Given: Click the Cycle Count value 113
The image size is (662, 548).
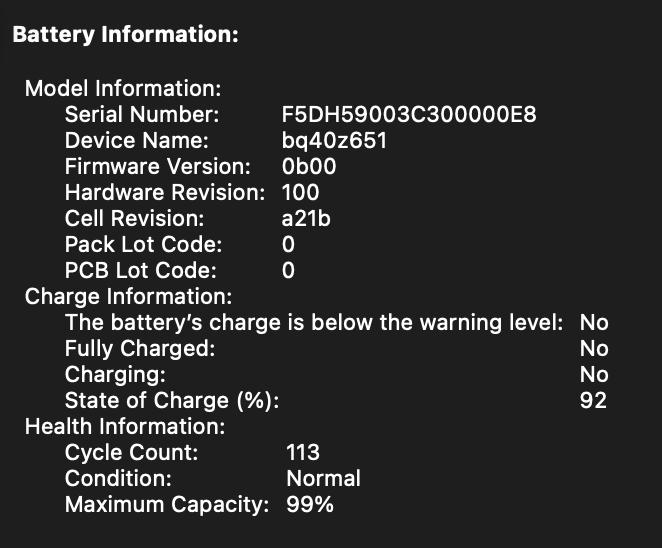Looking at the screenshot, I should point(303,453).
